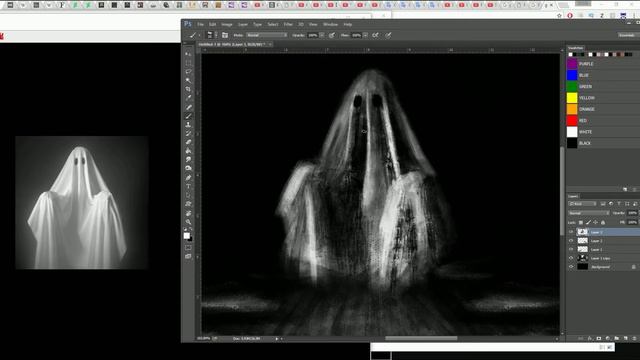Open the Flow slider arrow in options bar
The image size is (640, 360).
(365, 35)
